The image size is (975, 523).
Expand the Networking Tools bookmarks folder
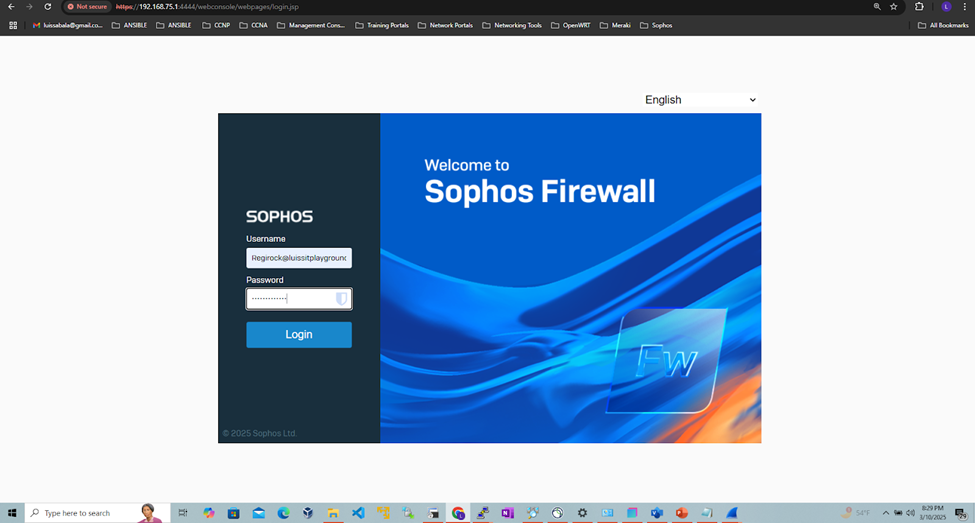point(512,25)
